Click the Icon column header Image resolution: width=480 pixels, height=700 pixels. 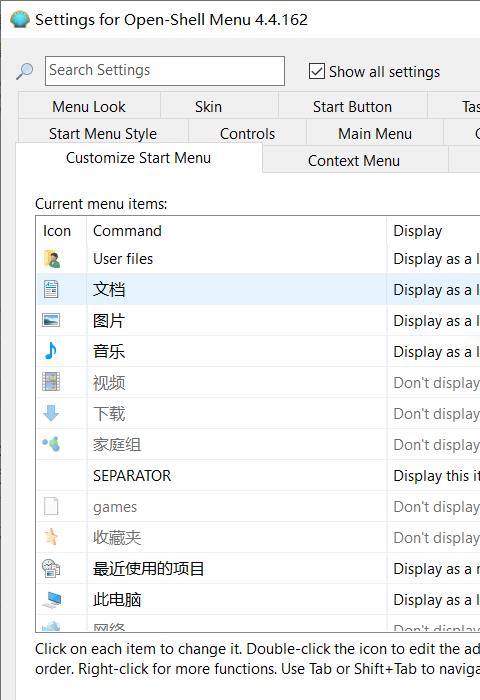pyautogui.click(x=61, y=231)
